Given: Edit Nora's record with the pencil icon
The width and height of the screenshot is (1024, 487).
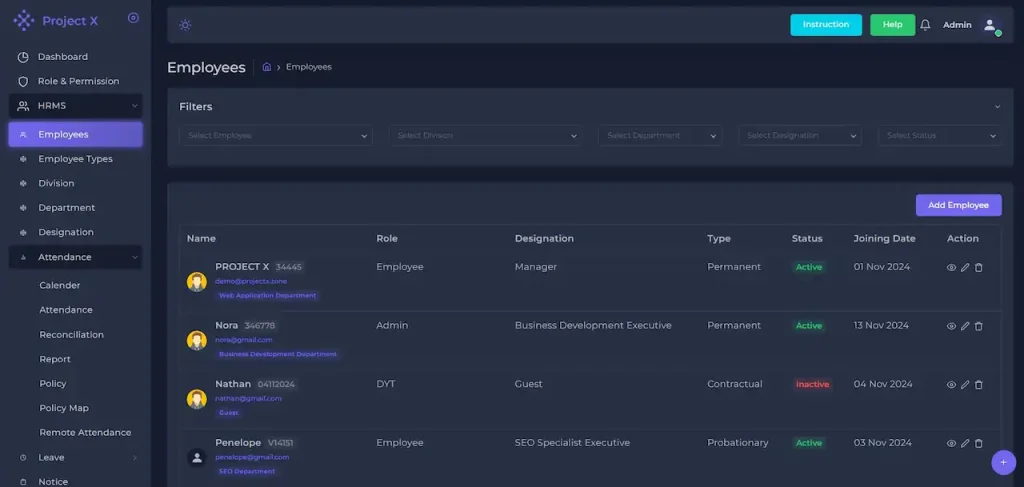Looking at the screenshot, I should (965, 326).
